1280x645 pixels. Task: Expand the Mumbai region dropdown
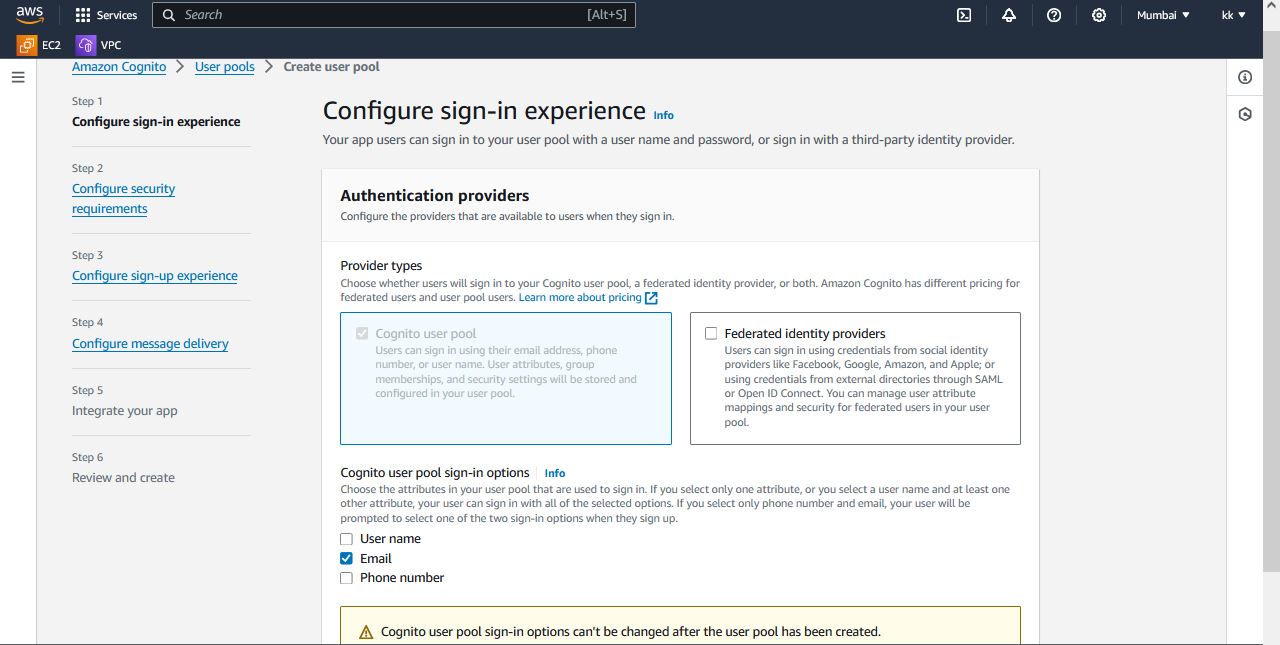coord(1163,15)
